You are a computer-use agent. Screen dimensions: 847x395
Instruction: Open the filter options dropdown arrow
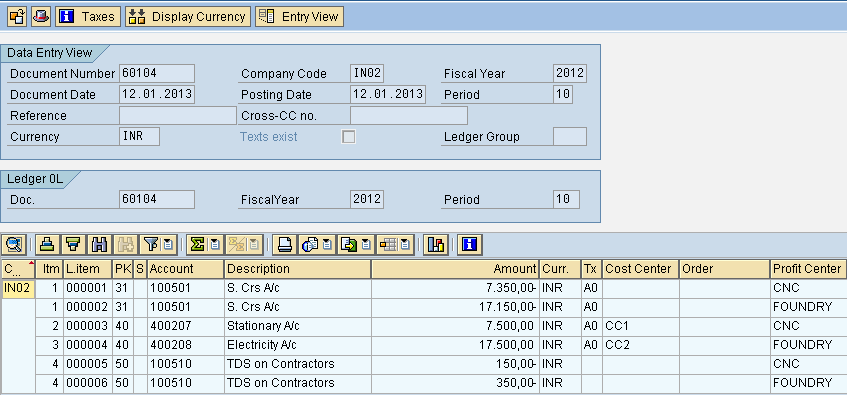pyautogui.click(x=168, y=245)
